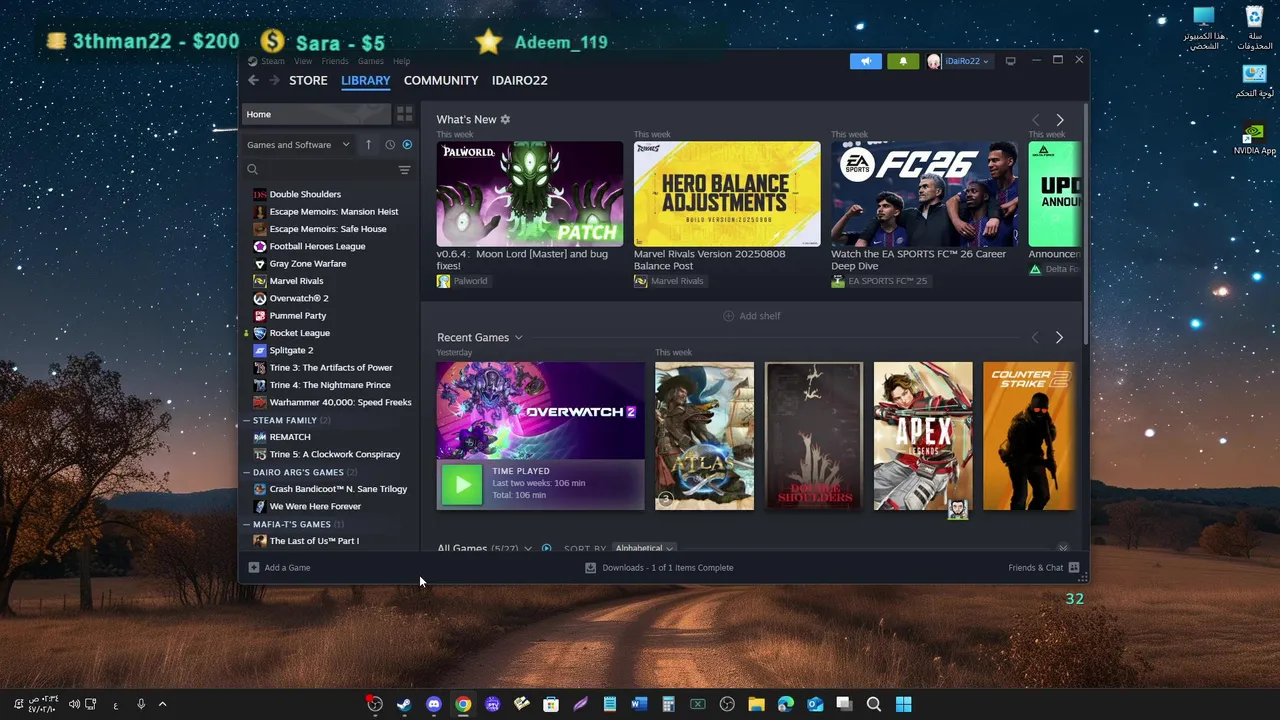Viewport: 1280px width, 720px height.
Task: Open the IDAIRO22 profile tab
Action: 520,80
